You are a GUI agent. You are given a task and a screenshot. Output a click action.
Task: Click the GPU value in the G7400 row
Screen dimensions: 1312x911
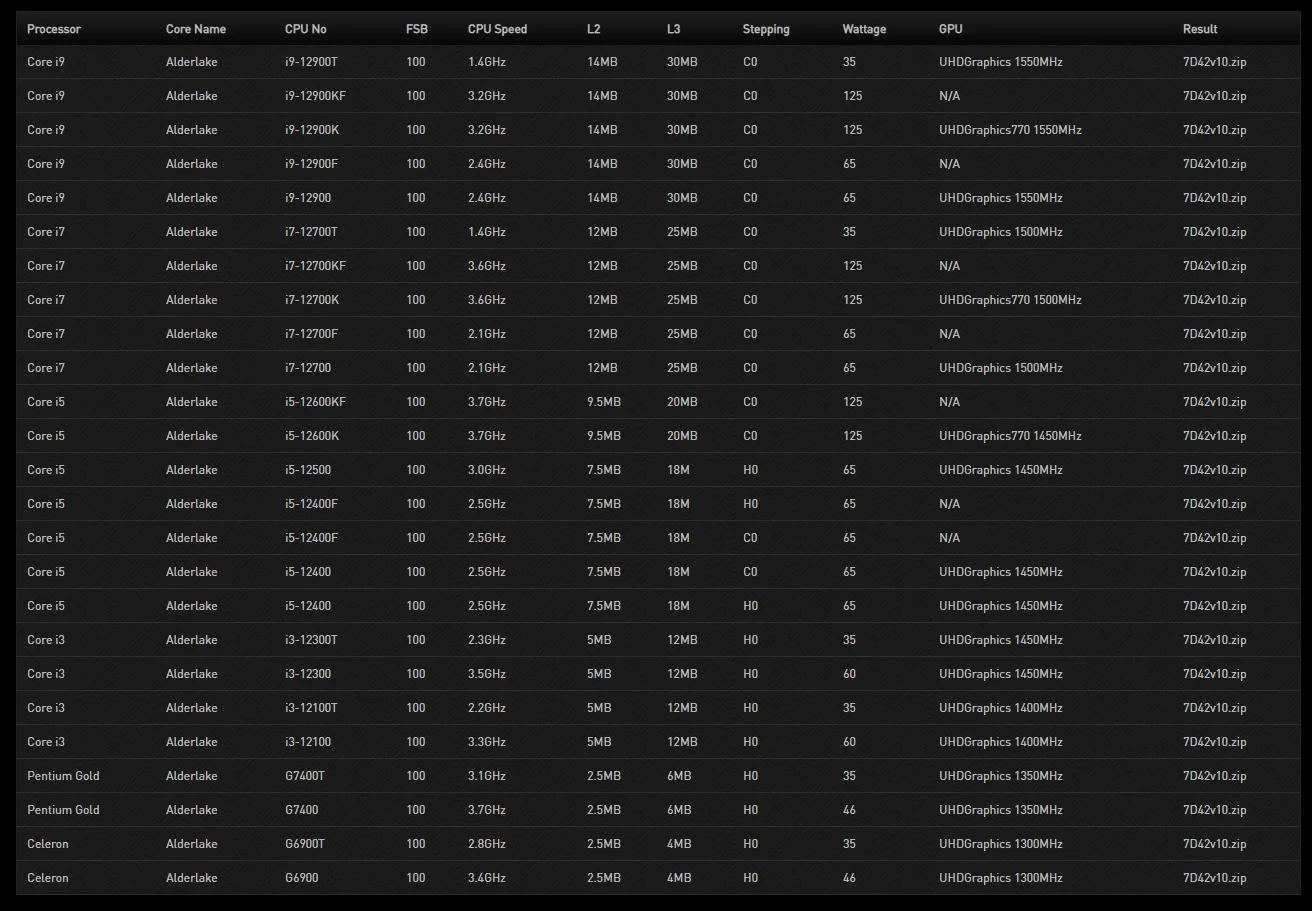(x=1001, y=810)
